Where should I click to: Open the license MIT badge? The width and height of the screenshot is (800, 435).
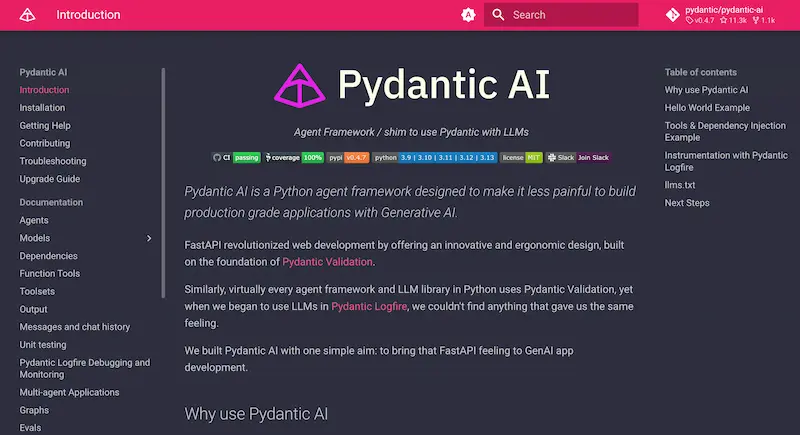521,158
